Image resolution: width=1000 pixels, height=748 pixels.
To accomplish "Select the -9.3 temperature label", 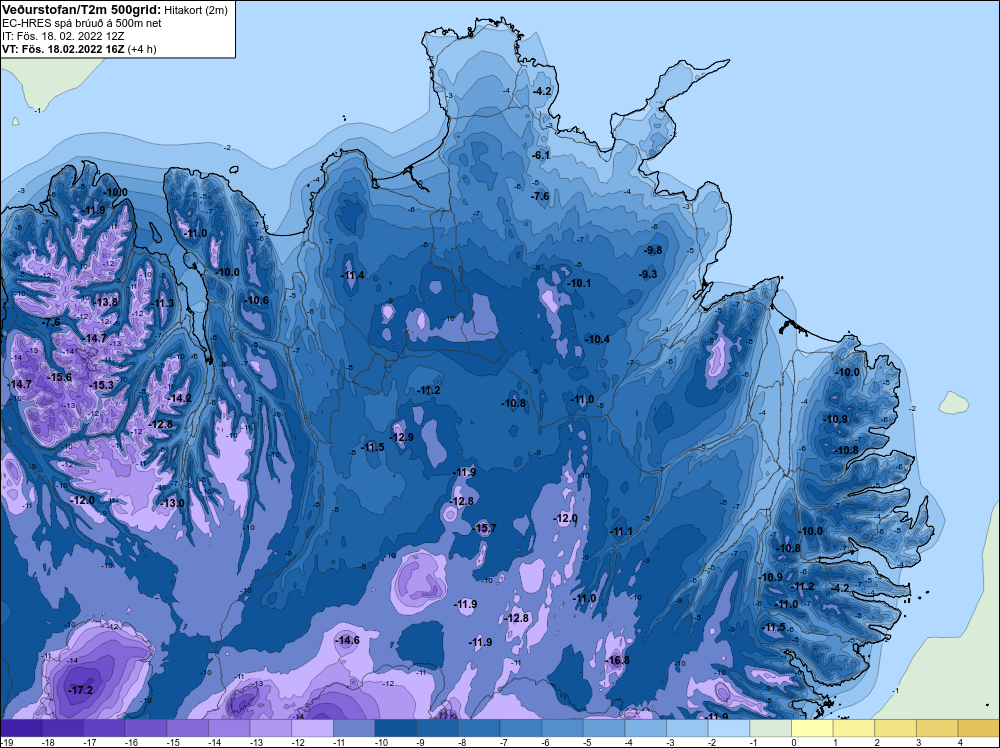I will point(648,274).
